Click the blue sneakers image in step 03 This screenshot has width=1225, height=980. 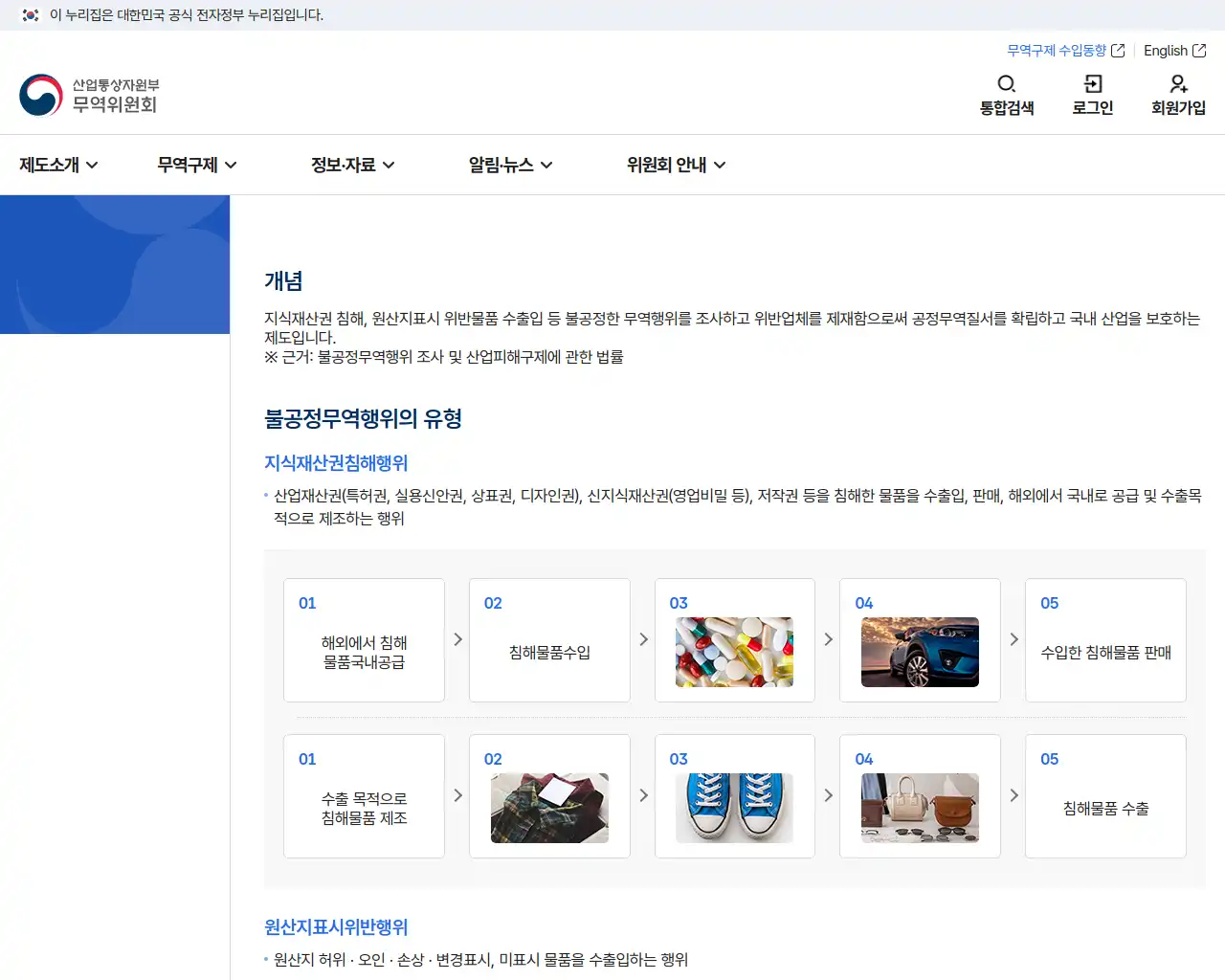pos(734,808)
